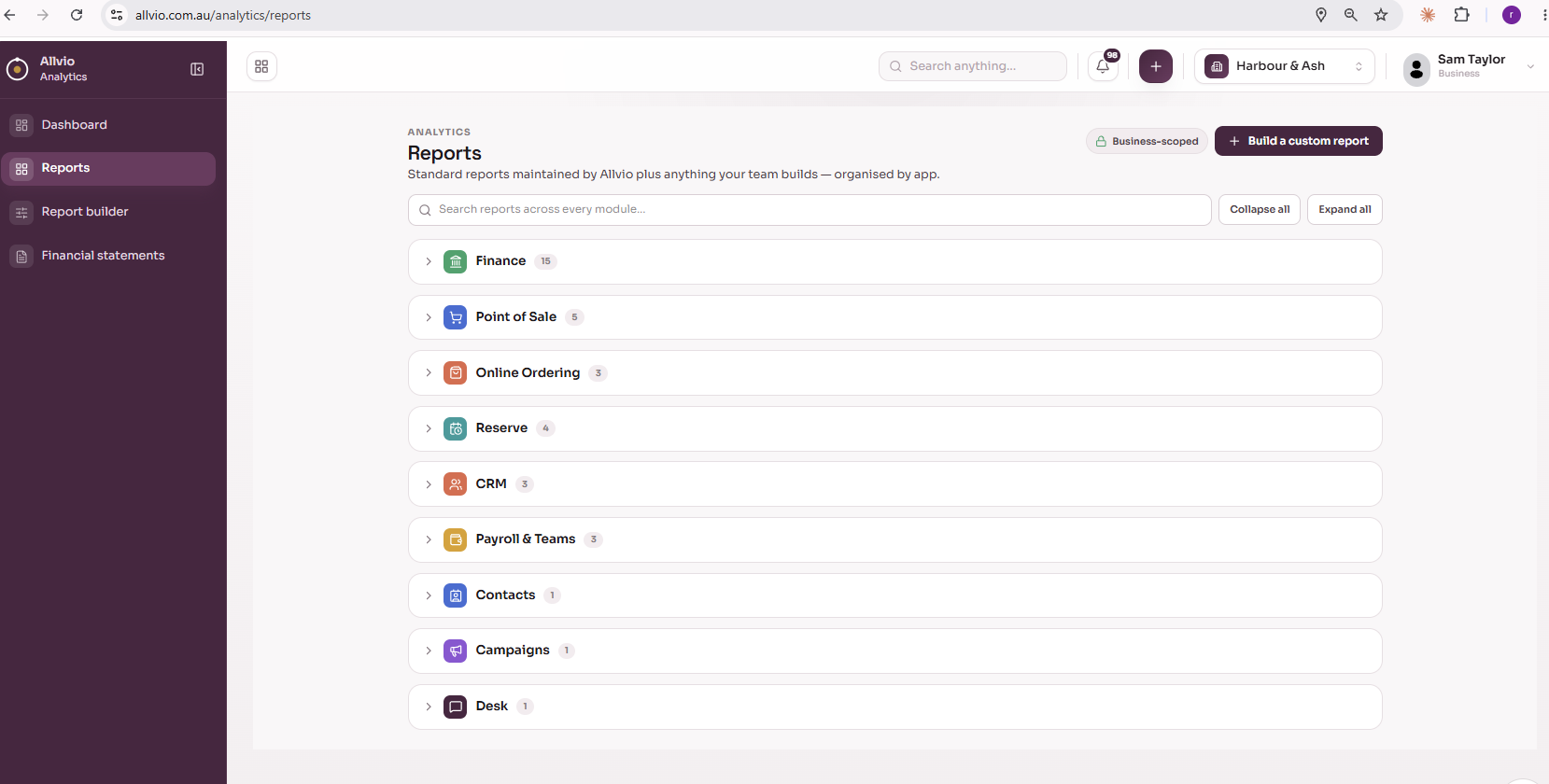
Task: Expand the Online Ordering section chevron
Action: [429, 373]
